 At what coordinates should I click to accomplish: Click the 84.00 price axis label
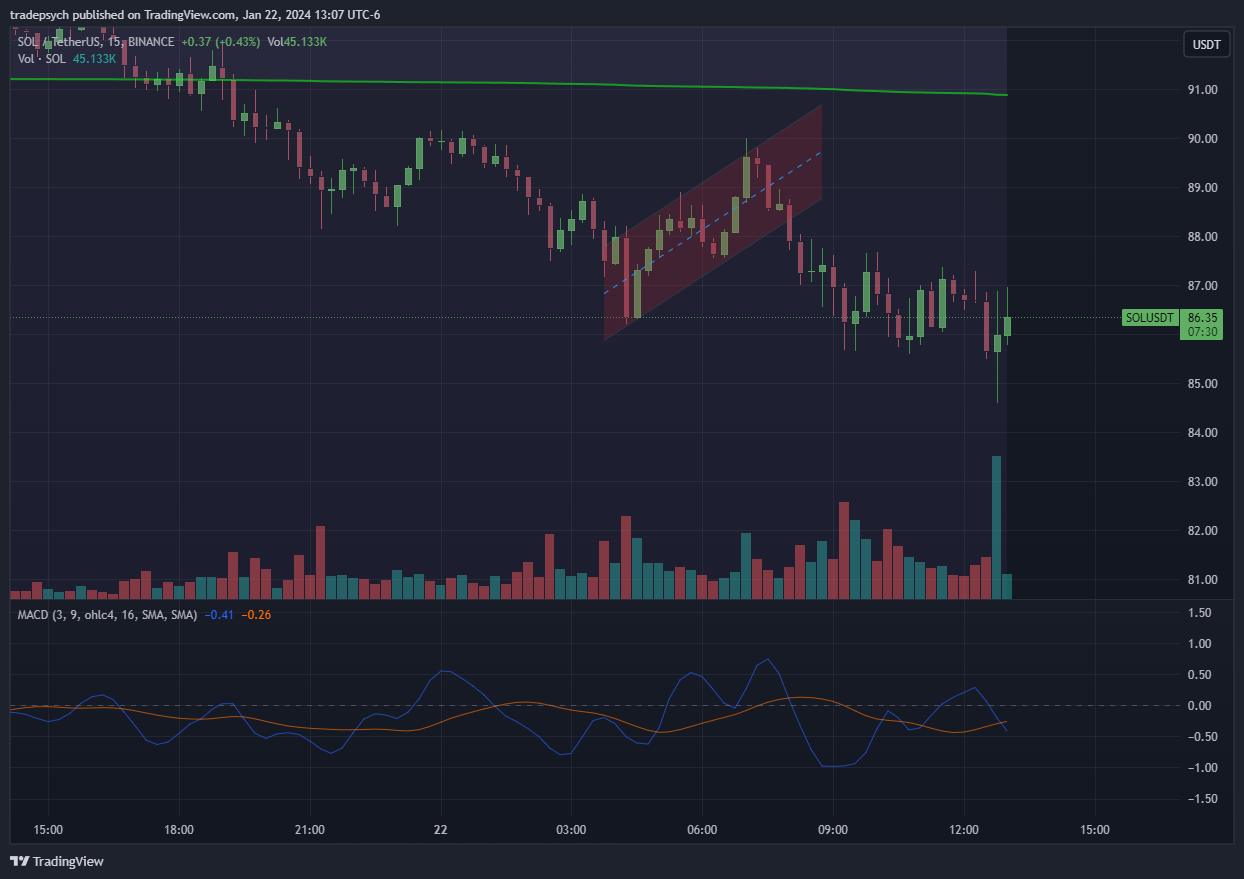(x=1202, y=433)
